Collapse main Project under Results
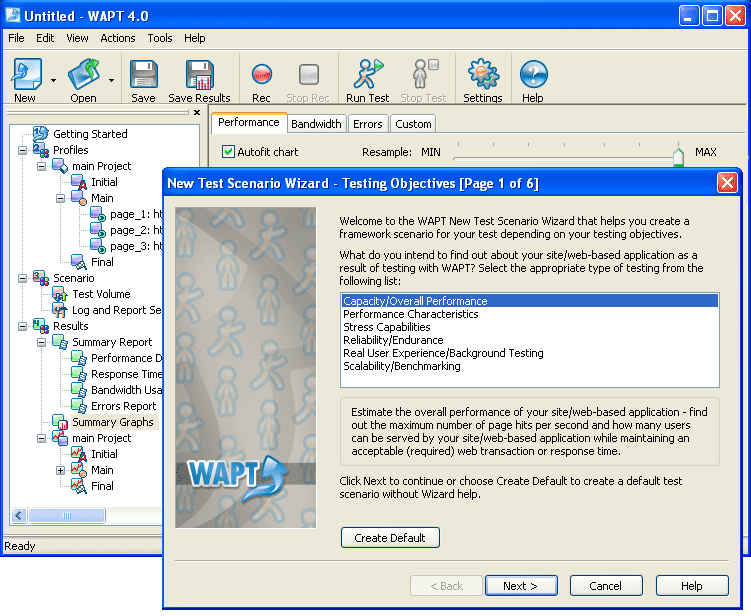Viewport: 751px width, 616px height. click(x=41, y=438)
